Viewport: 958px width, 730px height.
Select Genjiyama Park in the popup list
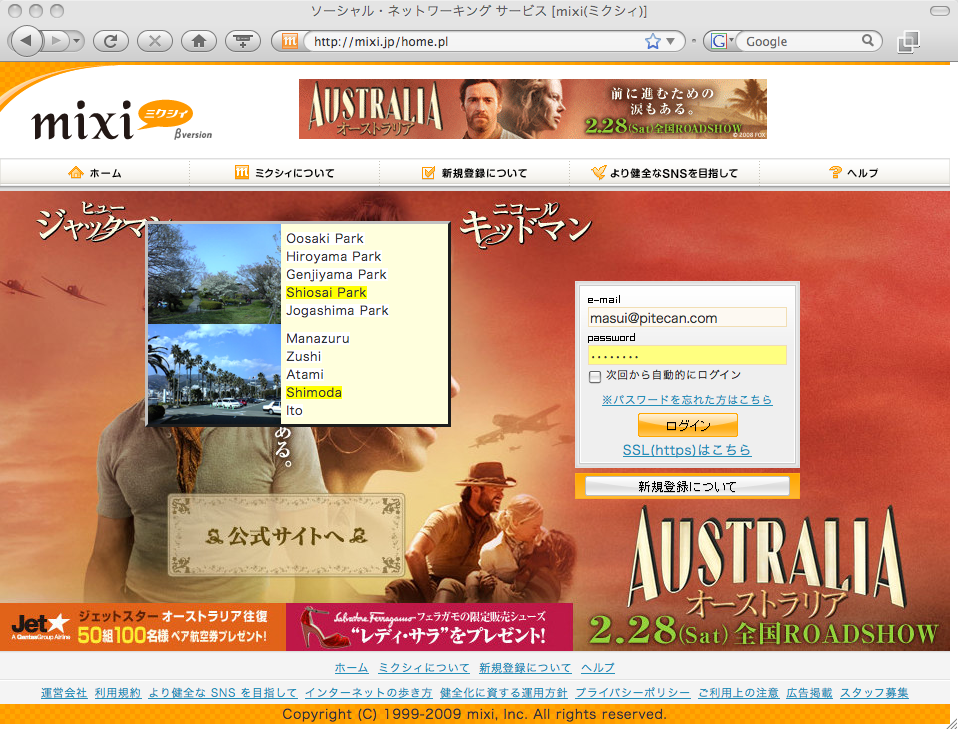[x=336, y=274]
